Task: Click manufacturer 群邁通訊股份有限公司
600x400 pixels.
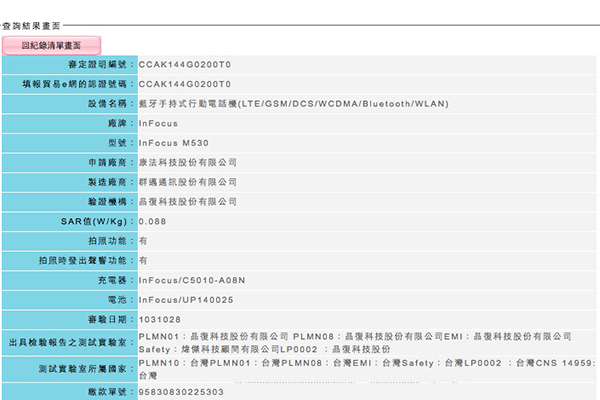Action: pos(188,182)
